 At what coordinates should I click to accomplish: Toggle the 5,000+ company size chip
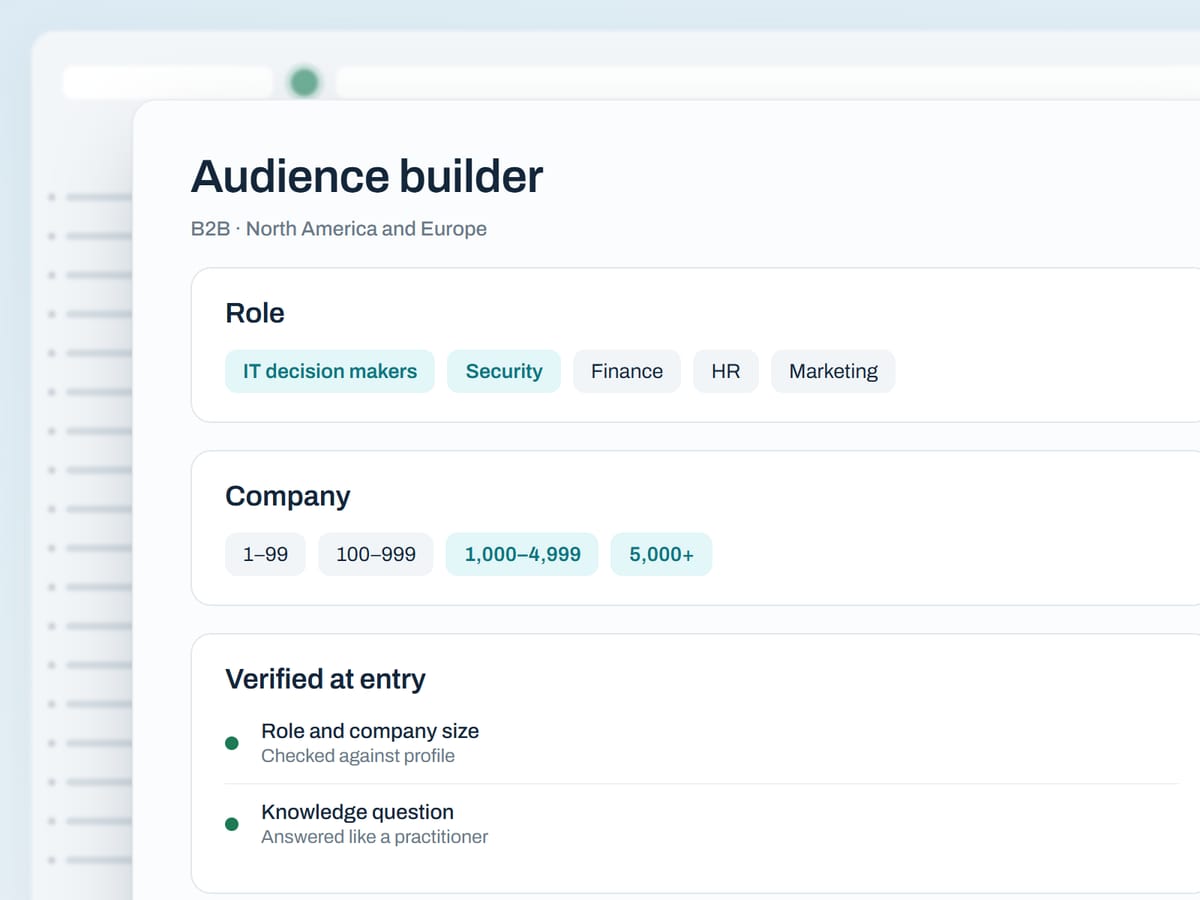(x=661, y=554)
